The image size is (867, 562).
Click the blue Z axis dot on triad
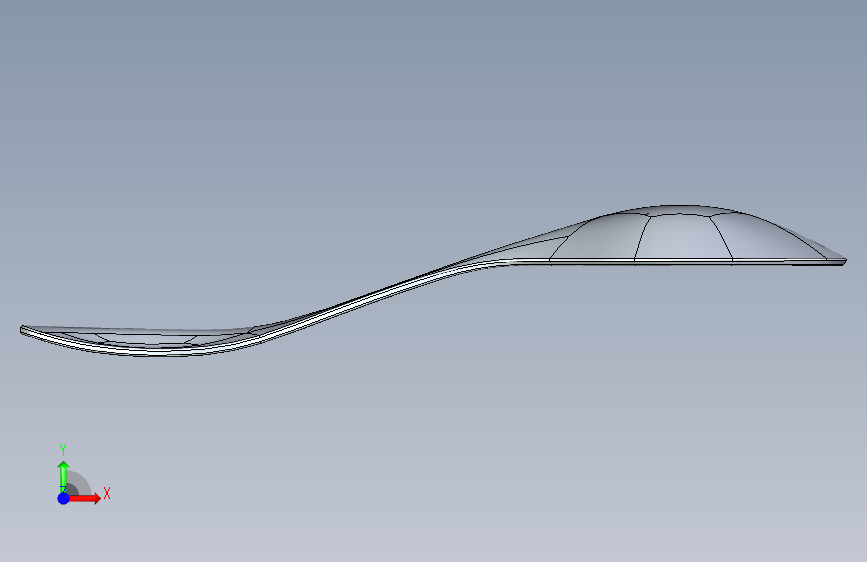pyautogui.click(x=63, y=498)
